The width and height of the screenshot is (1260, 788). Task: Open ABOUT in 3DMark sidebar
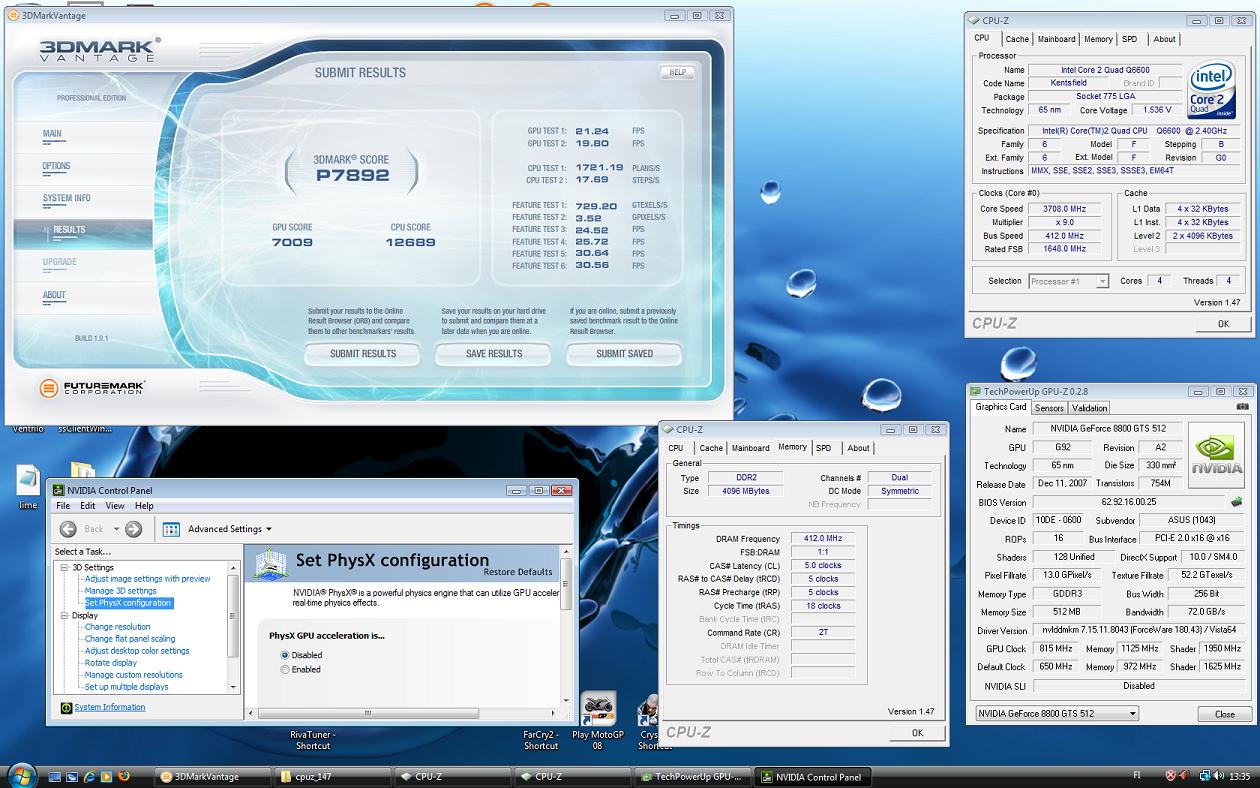pos(54,295)
